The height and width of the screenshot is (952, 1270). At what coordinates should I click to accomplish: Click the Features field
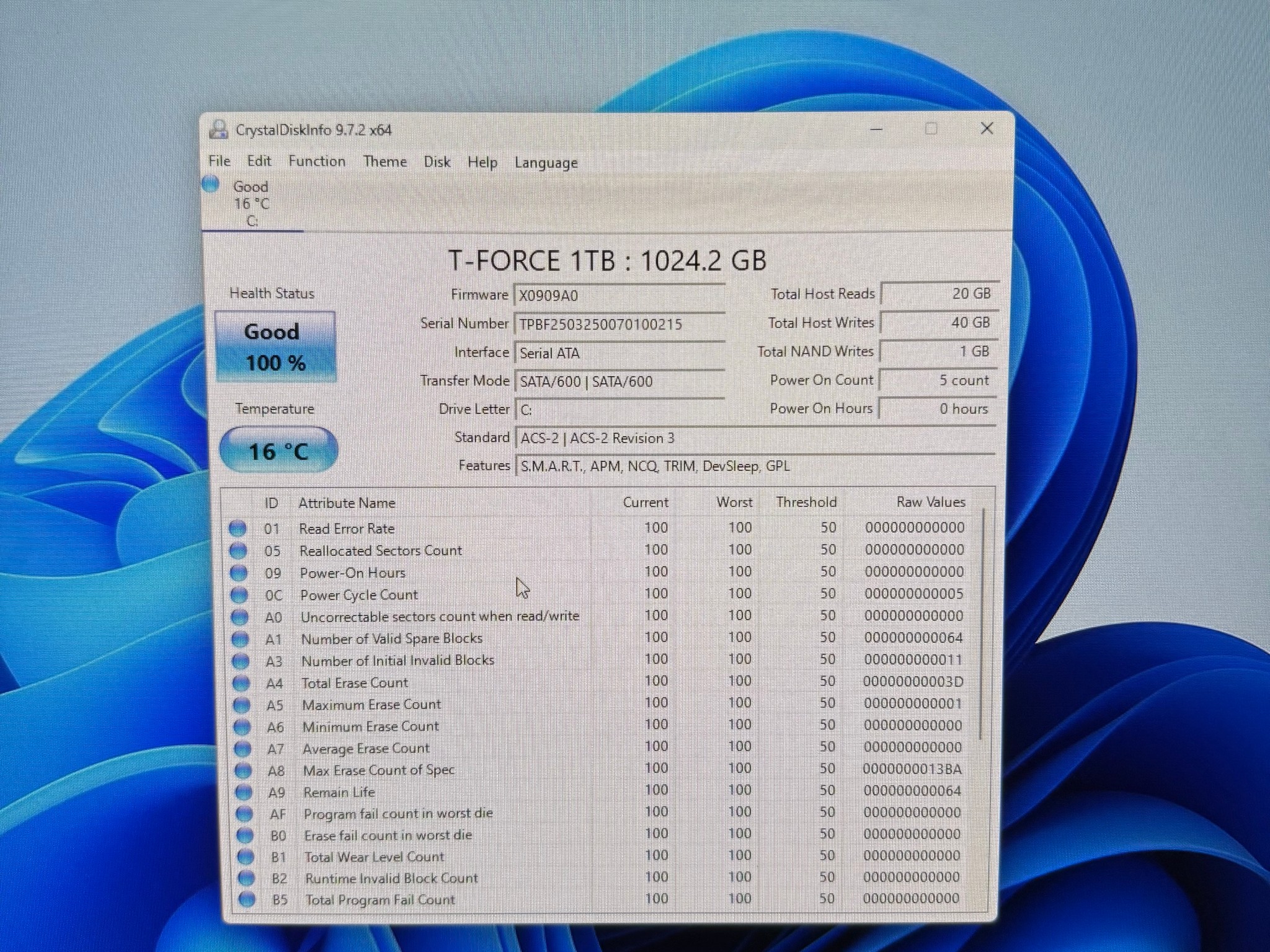(x=755, y=466)
